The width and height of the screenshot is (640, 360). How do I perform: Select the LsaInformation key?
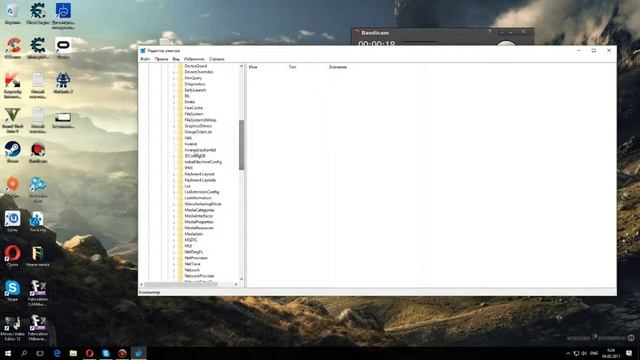tap(198, 198)
